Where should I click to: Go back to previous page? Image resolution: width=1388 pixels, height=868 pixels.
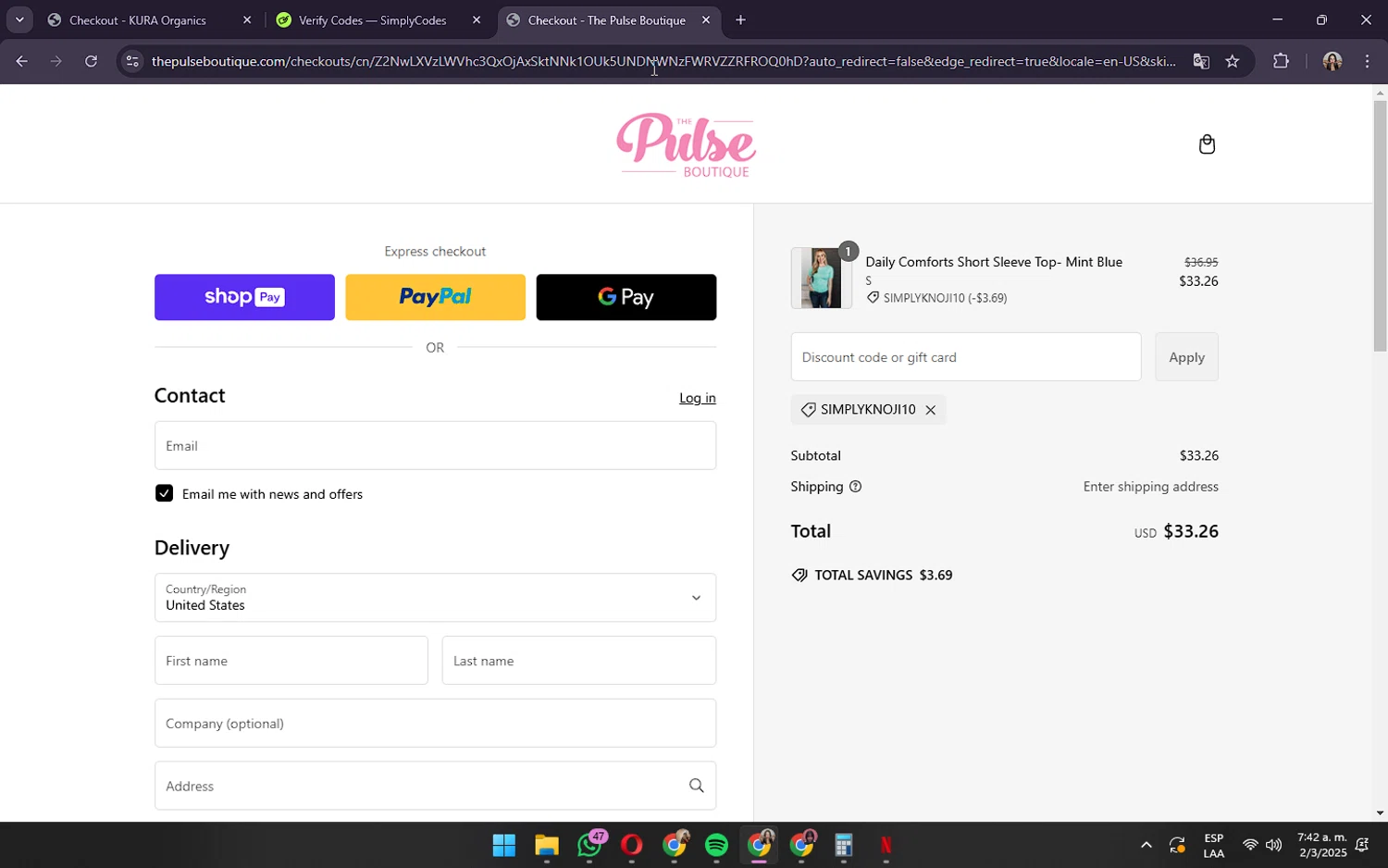[21, 61]
